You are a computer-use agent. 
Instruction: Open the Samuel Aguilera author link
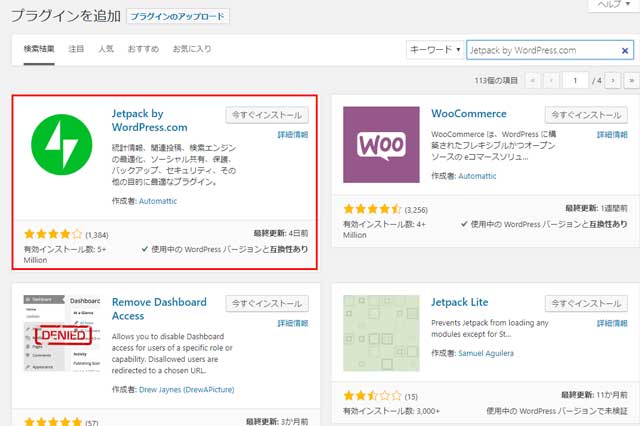point(486,353)
